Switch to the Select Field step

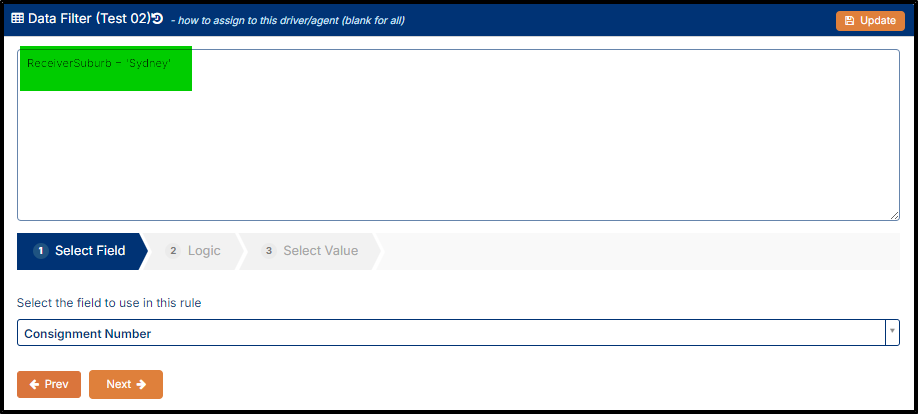[80, 251]
